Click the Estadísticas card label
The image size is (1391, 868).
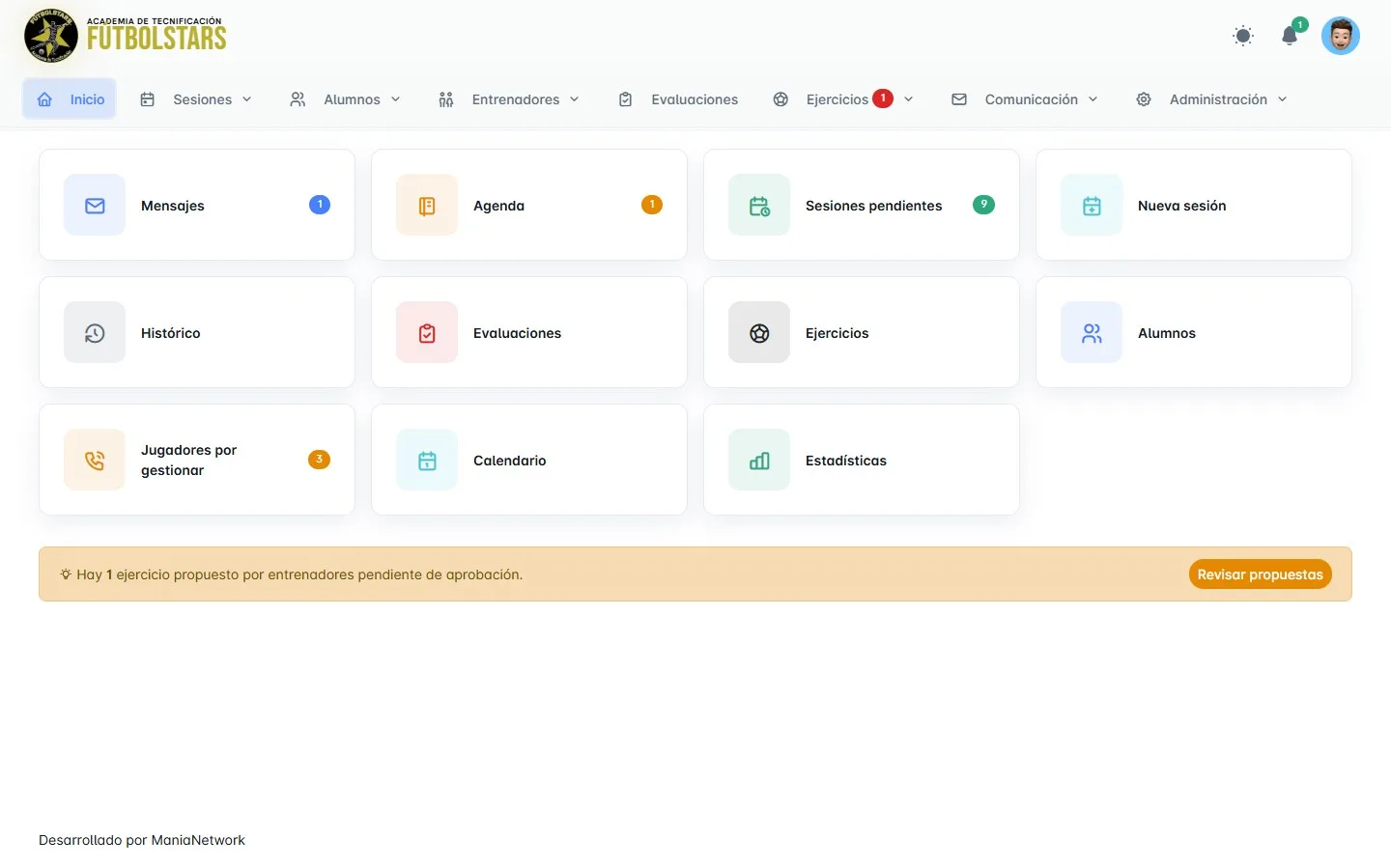coord(846,461)
